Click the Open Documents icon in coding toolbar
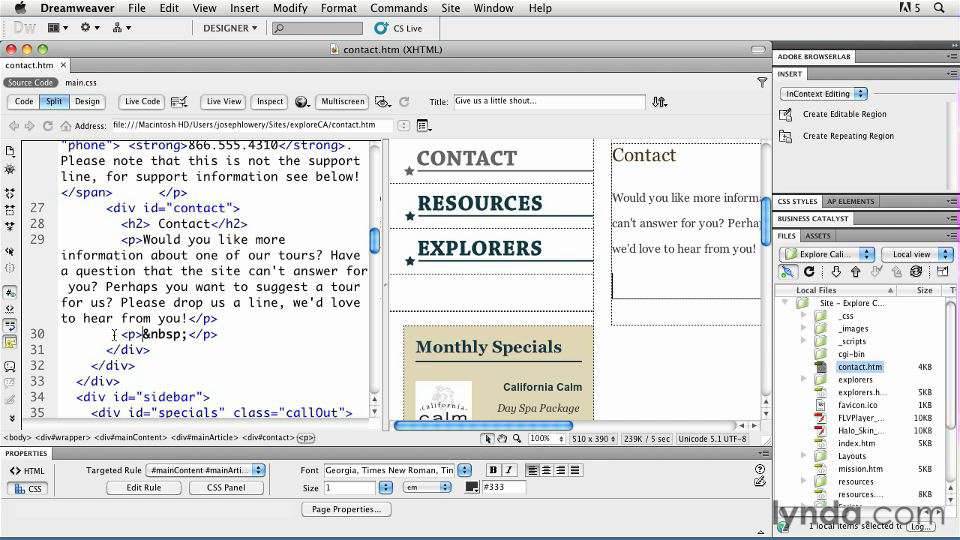The height and width of the screenshot is (540, 960). [x=10, y=151]
